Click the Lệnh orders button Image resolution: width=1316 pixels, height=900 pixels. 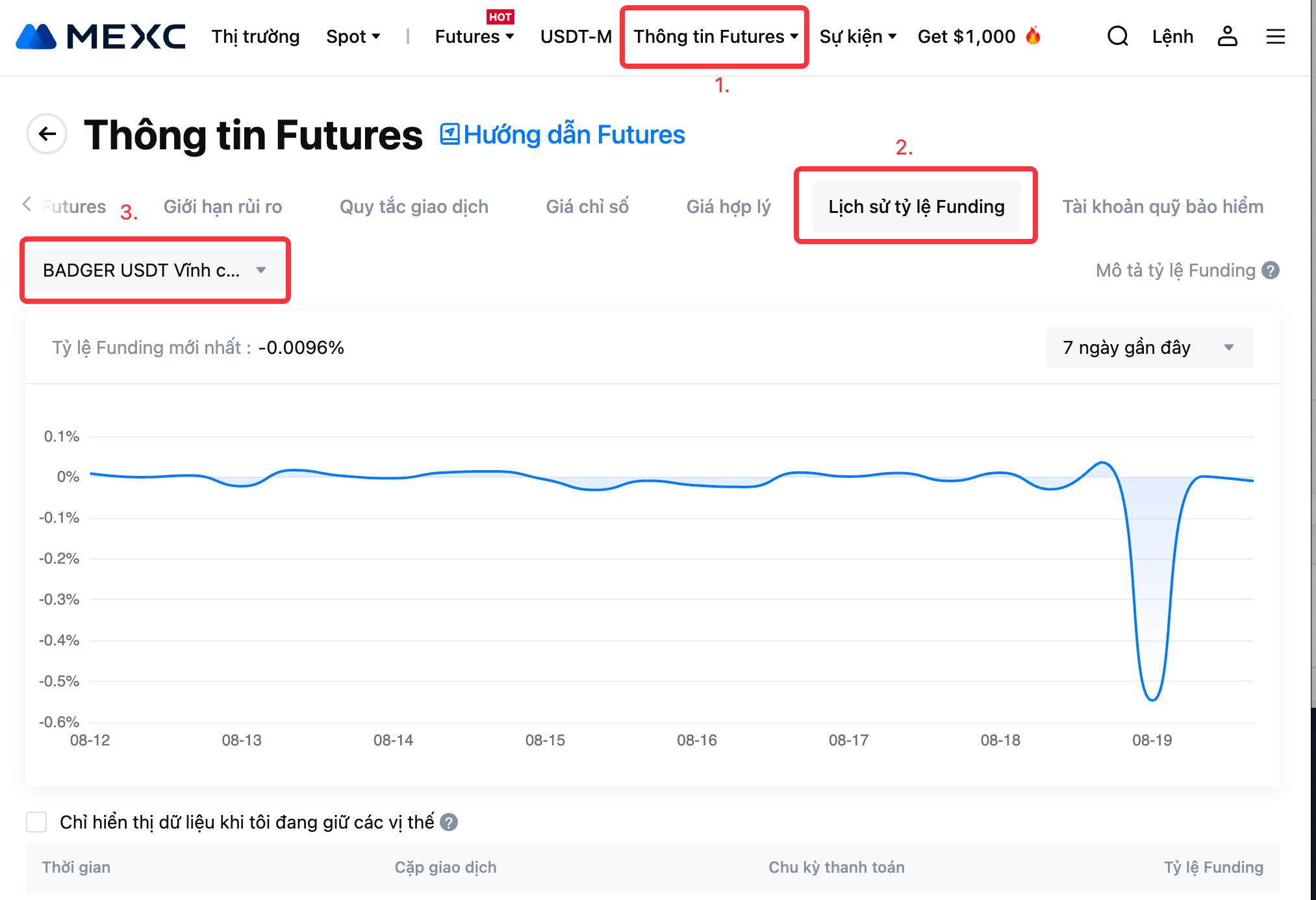click(x=1172, y=36)
